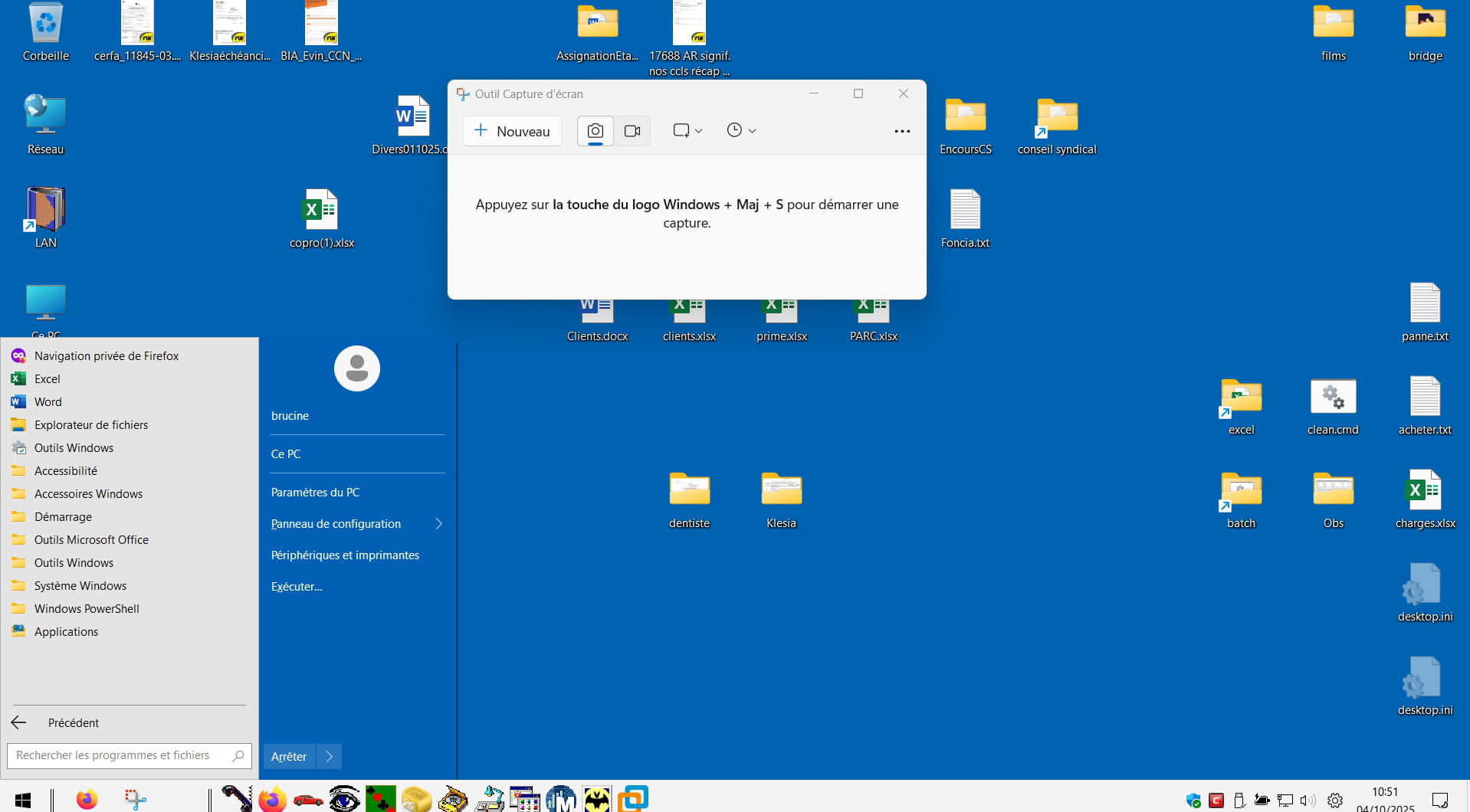
Task: Click the Arrêter shutdown button
Action: 289,756
